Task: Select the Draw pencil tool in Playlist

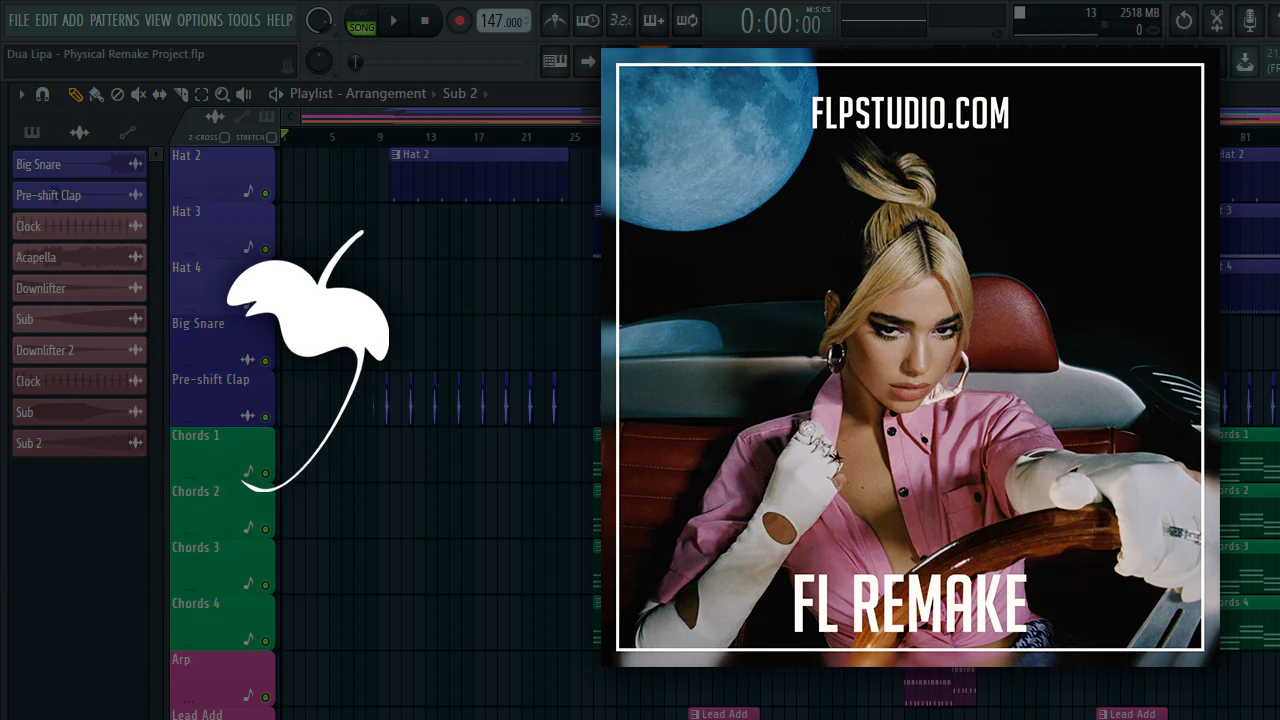Action: [75, 94]
